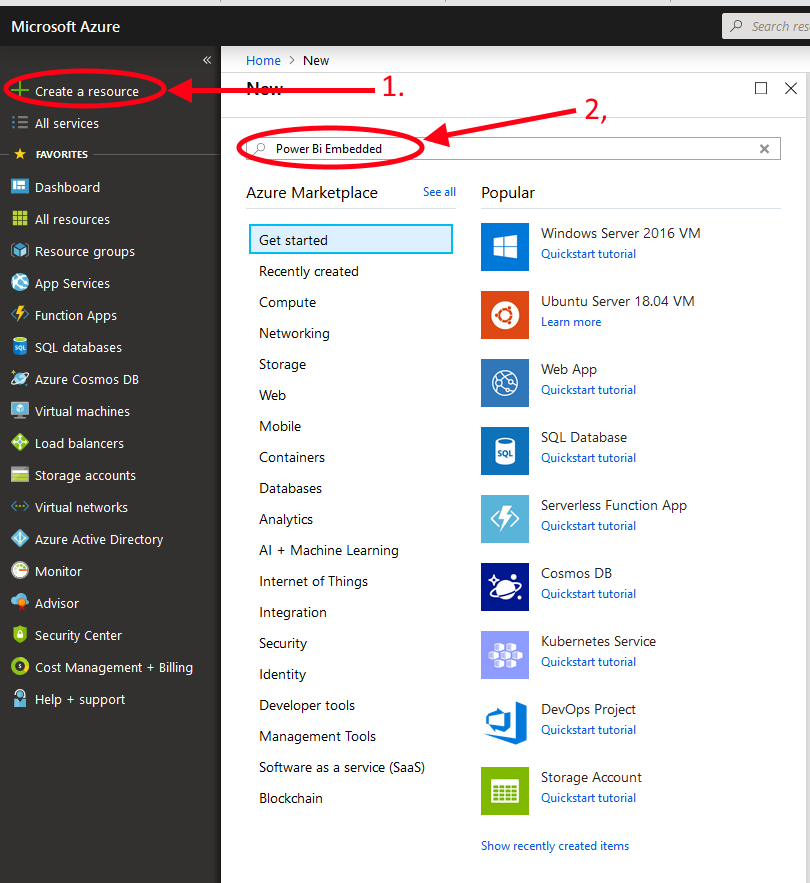Click the Cost Management + Billing icon
Image resolution: width=810 pixels, height=883 pixels.
(x=20, y=666)
